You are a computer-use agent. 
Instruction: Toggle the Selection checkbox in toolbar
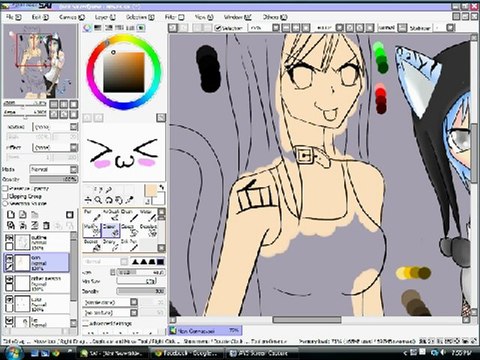point(218,28)
